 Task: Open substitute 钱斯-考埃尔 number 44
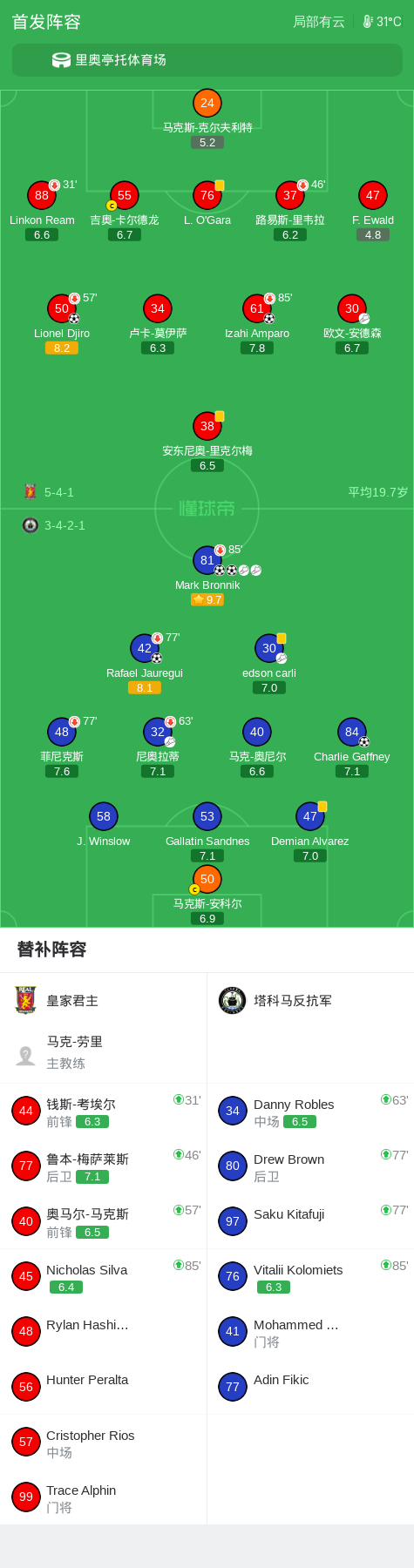[26, 1111]
